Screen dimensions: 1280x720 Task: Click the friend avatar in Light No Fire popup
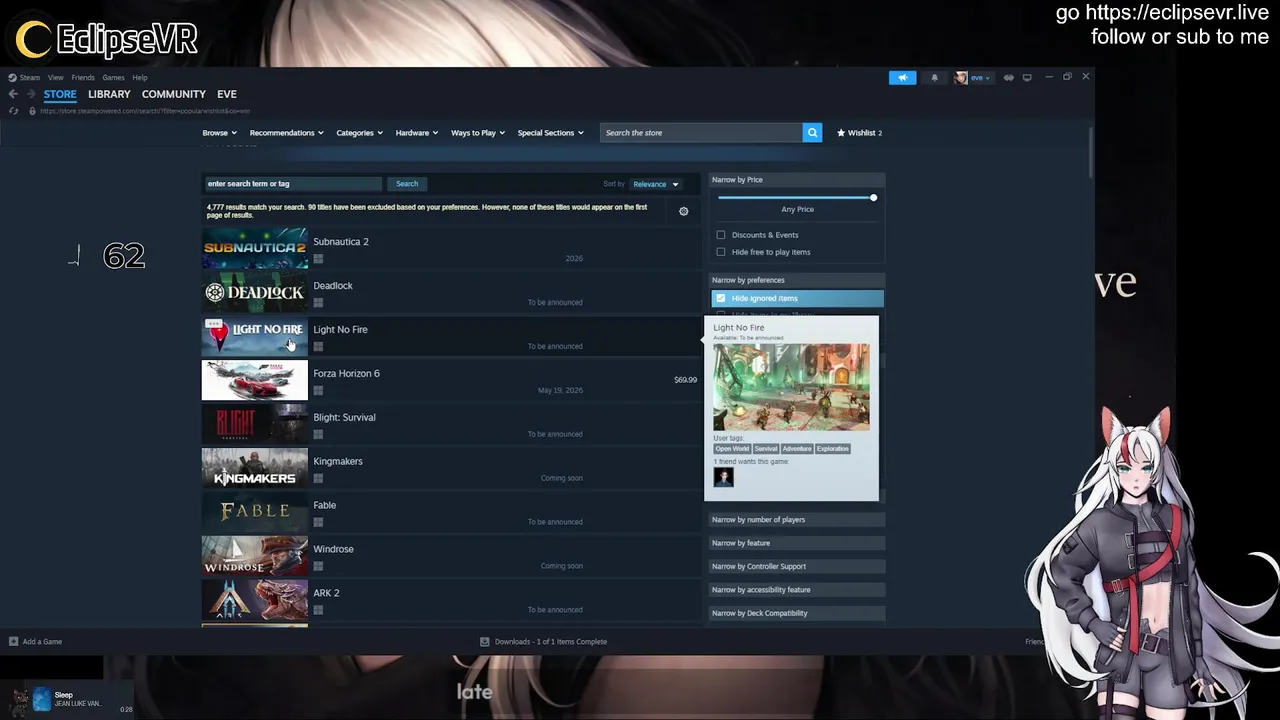pyautogui.click(x=723, y=477)
